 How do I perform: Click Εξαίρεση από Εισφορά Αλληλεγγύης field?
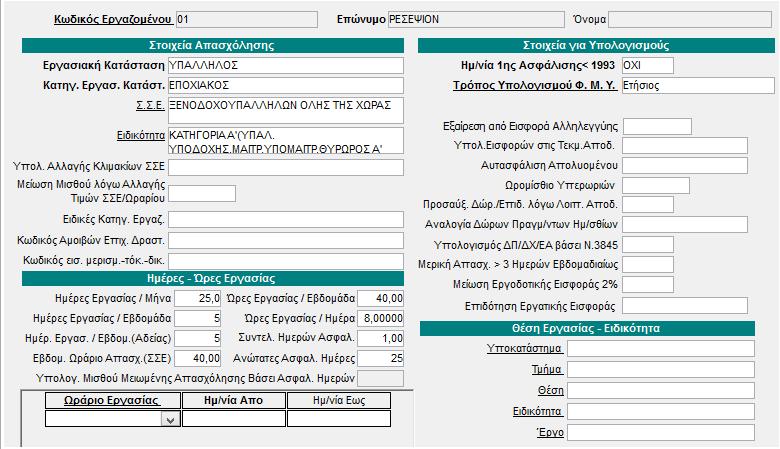657,126
